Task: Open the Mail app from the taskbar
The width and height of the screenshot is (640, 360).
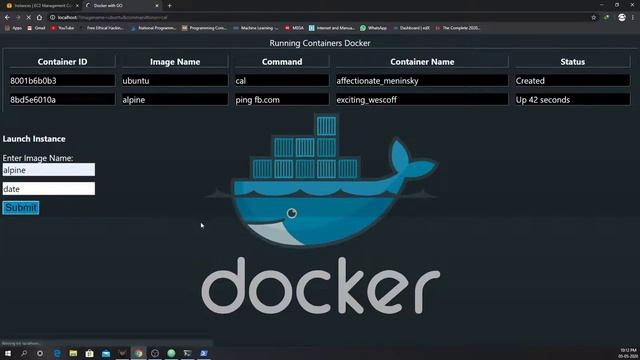Action: [x=106, y=353]
